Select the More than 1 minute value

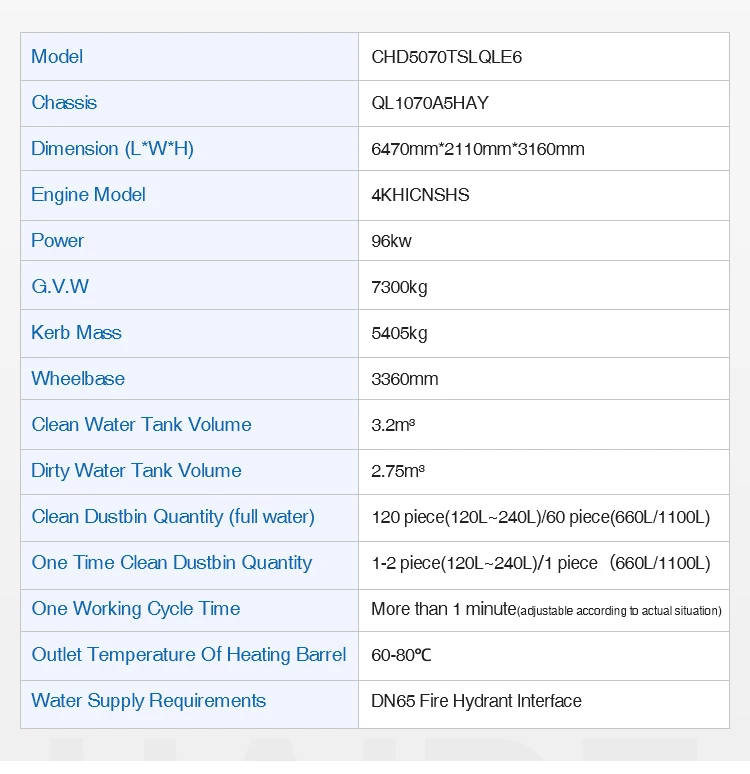444,609
